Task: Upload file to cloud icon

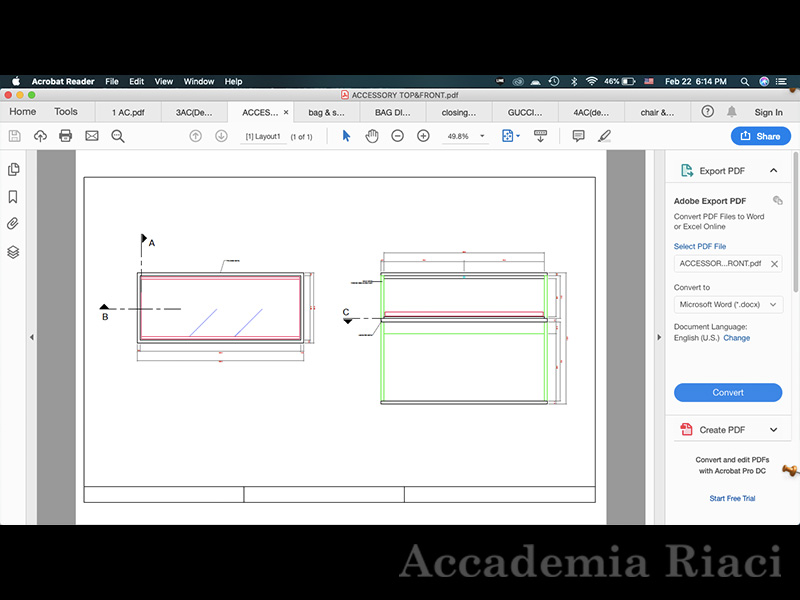Action: (x=40, y=136)
